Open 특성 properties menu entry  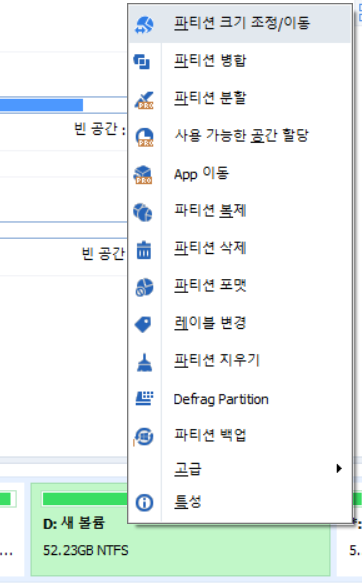click(x=240, y=502)
